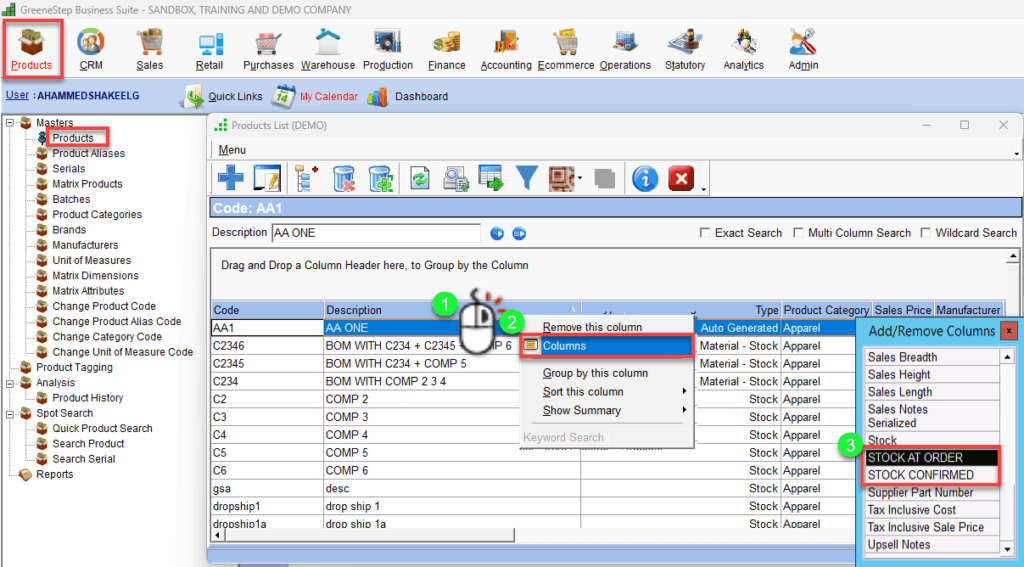
Task: Open the Quick Links shortcut
Action: pyautogui.click(x=234, y=97)
